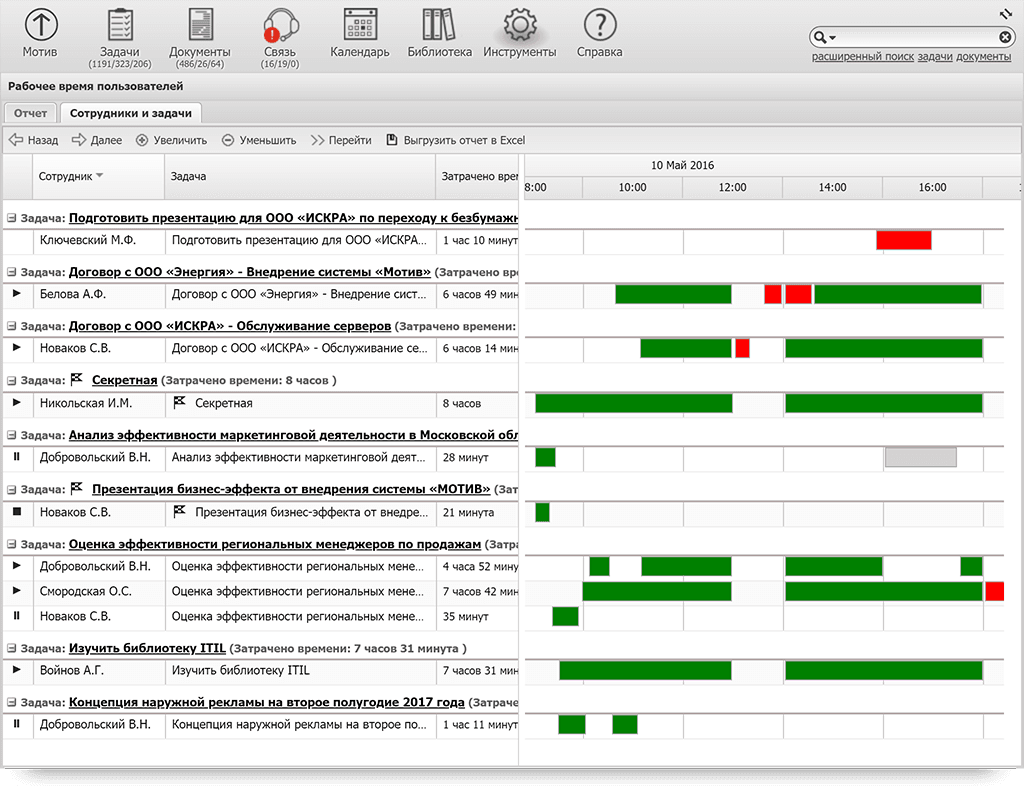Zoom out with the Уменьшить button
This screenshot has height=800, width=1024.
[259, 140]
